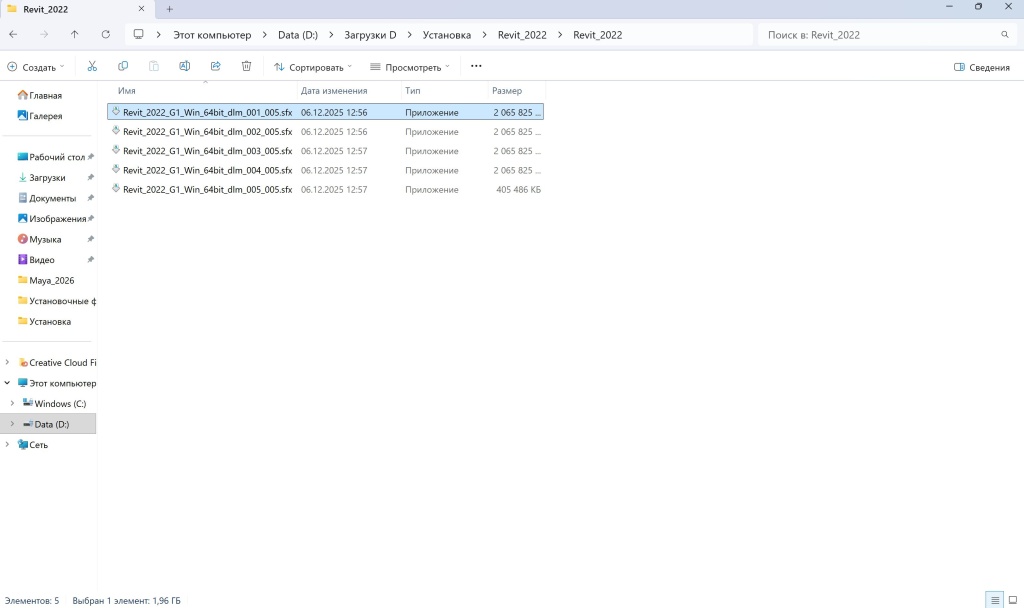Go back with the left arrow button

coord(13,35)
